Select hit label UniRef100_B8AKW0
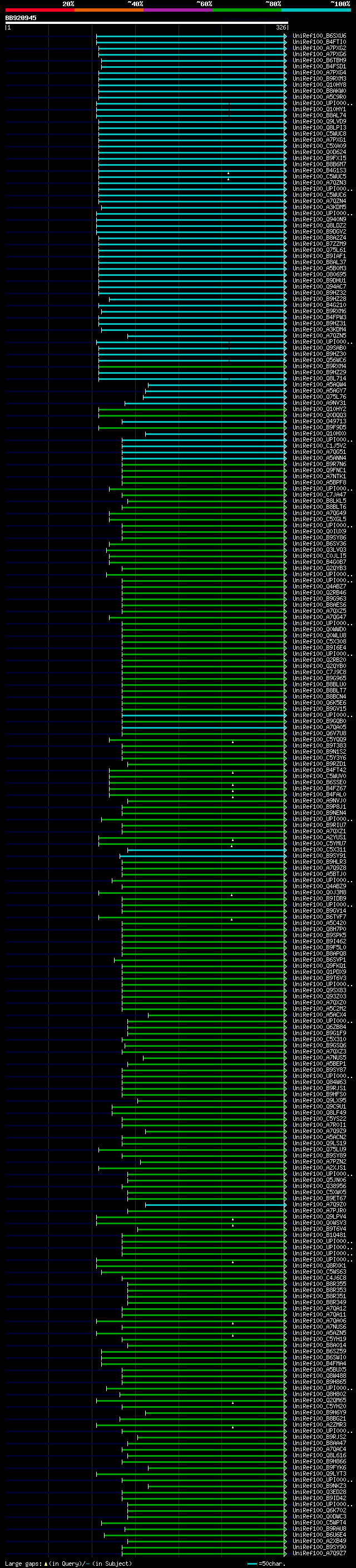Screen dimensions: 356x1568 click(319, 91)
